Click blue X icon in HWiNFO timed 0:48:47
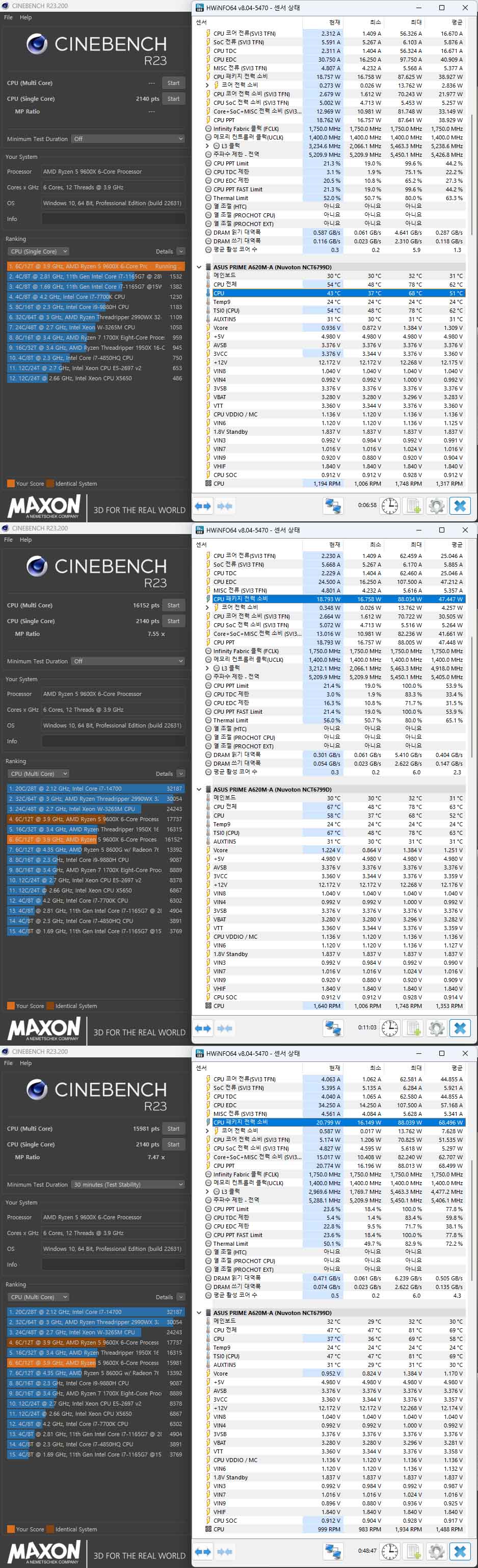The height and width of the screenshot is (1568, 478). point(460,1551)
